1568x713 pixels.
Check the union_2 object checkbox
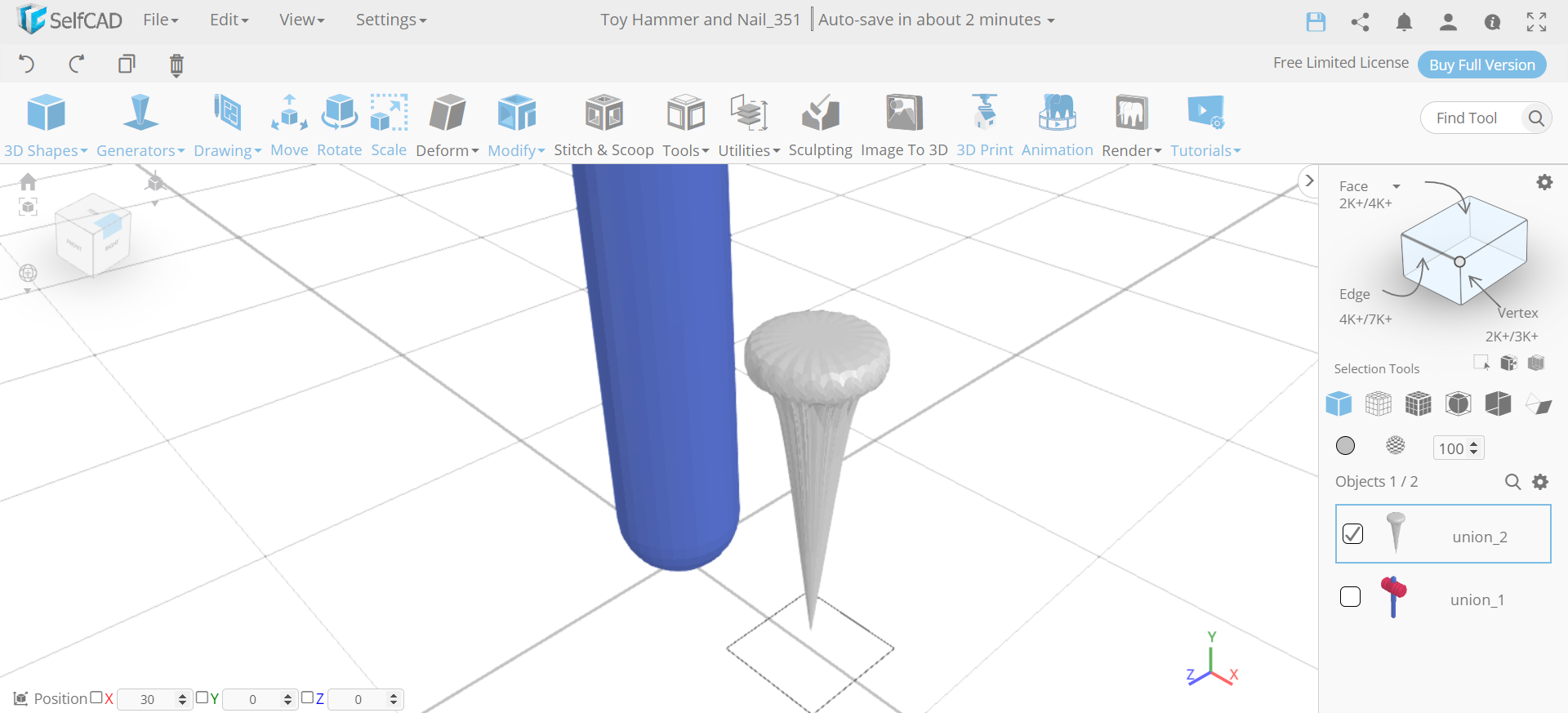click(1352, 534)
